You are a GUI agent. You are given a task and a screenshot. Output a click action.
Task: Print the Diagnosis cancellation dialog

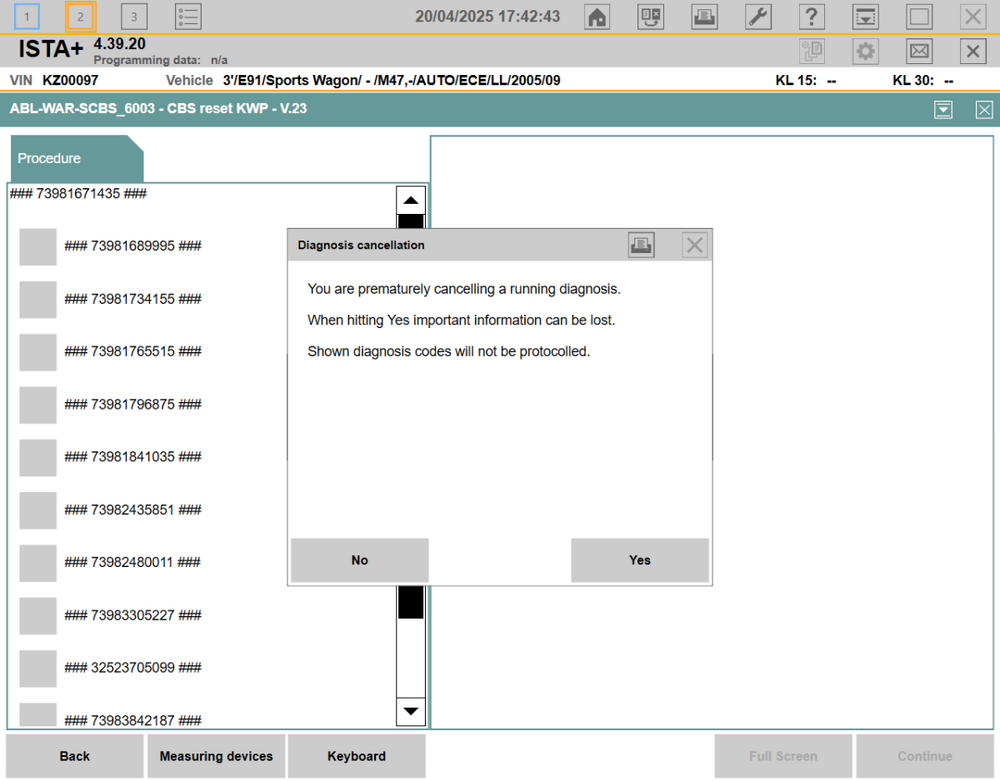641,245
